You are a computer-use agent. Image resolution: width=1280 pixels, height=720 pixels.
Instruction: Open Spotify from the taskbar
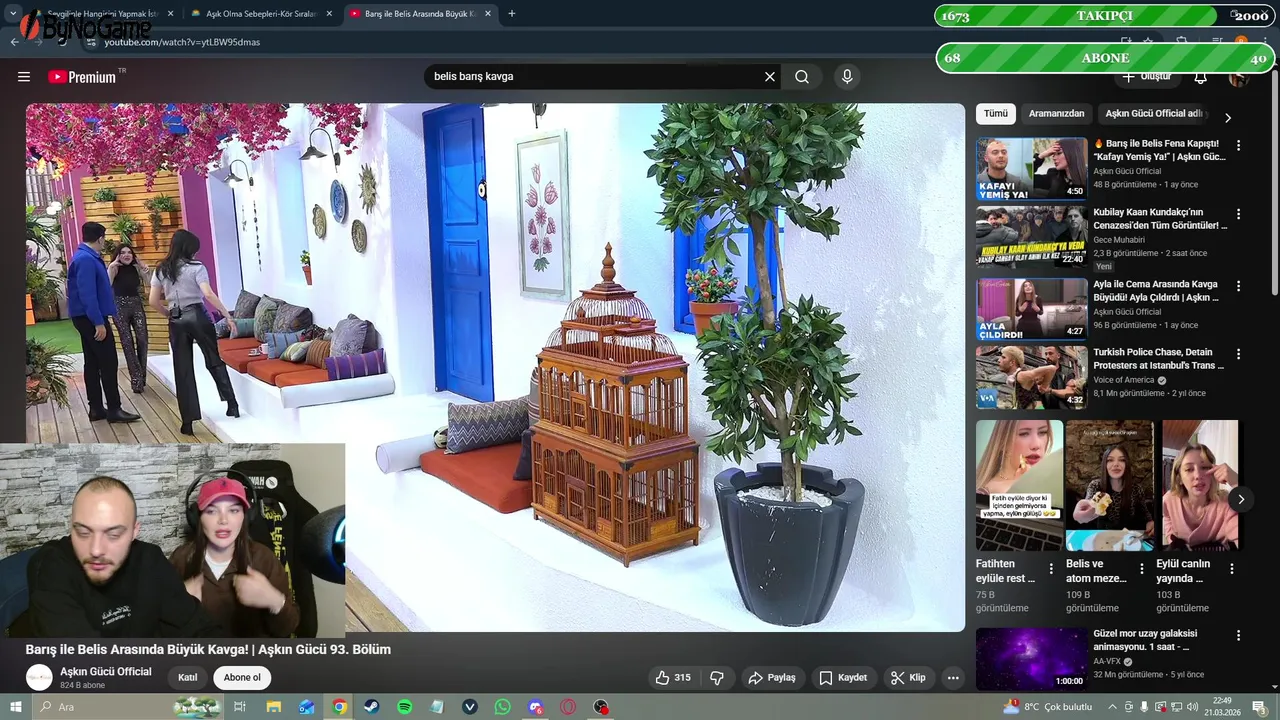405,707
